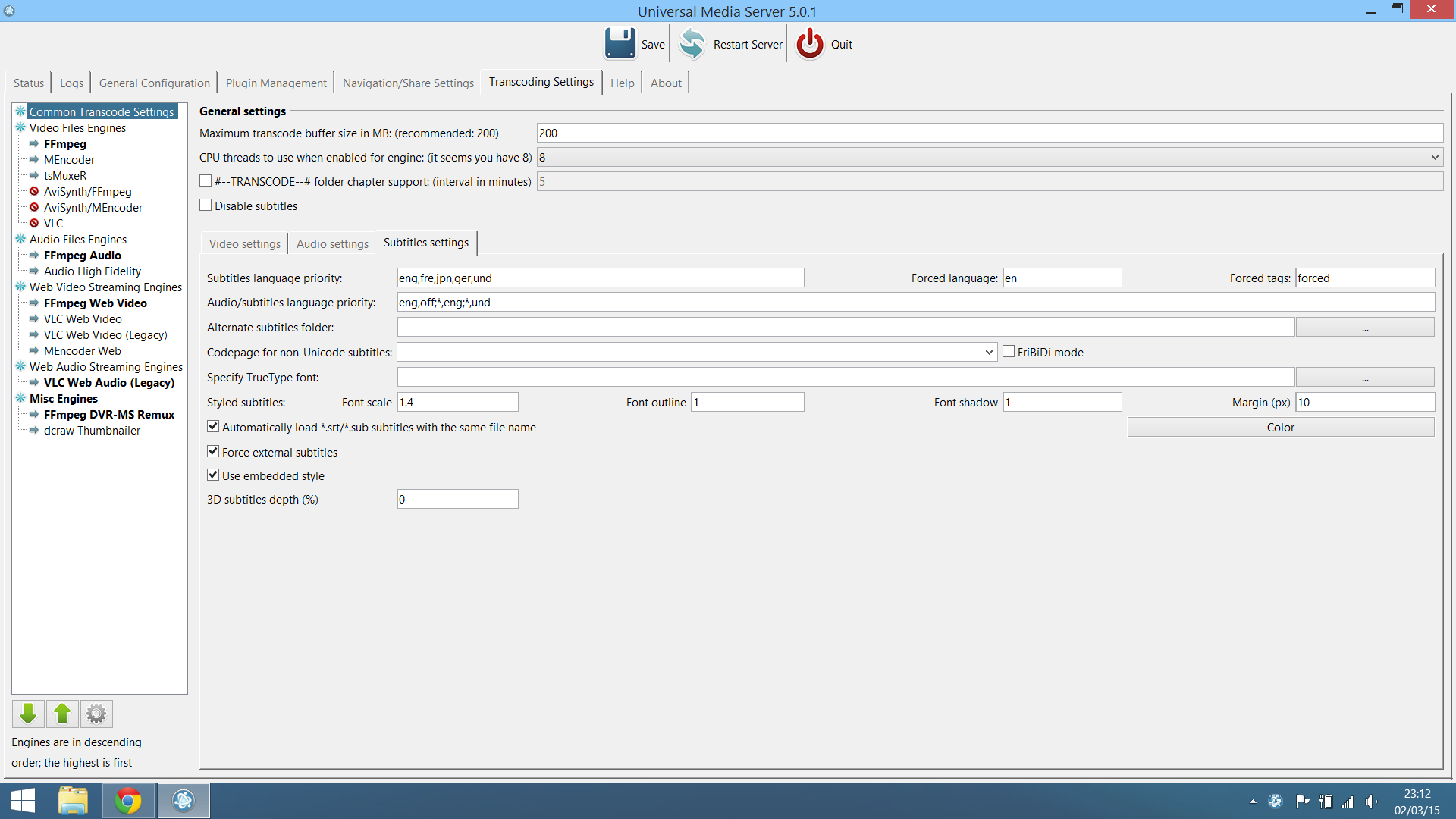
Task: Click the disabled icon beside VLC engine
Action: [34, 223]
